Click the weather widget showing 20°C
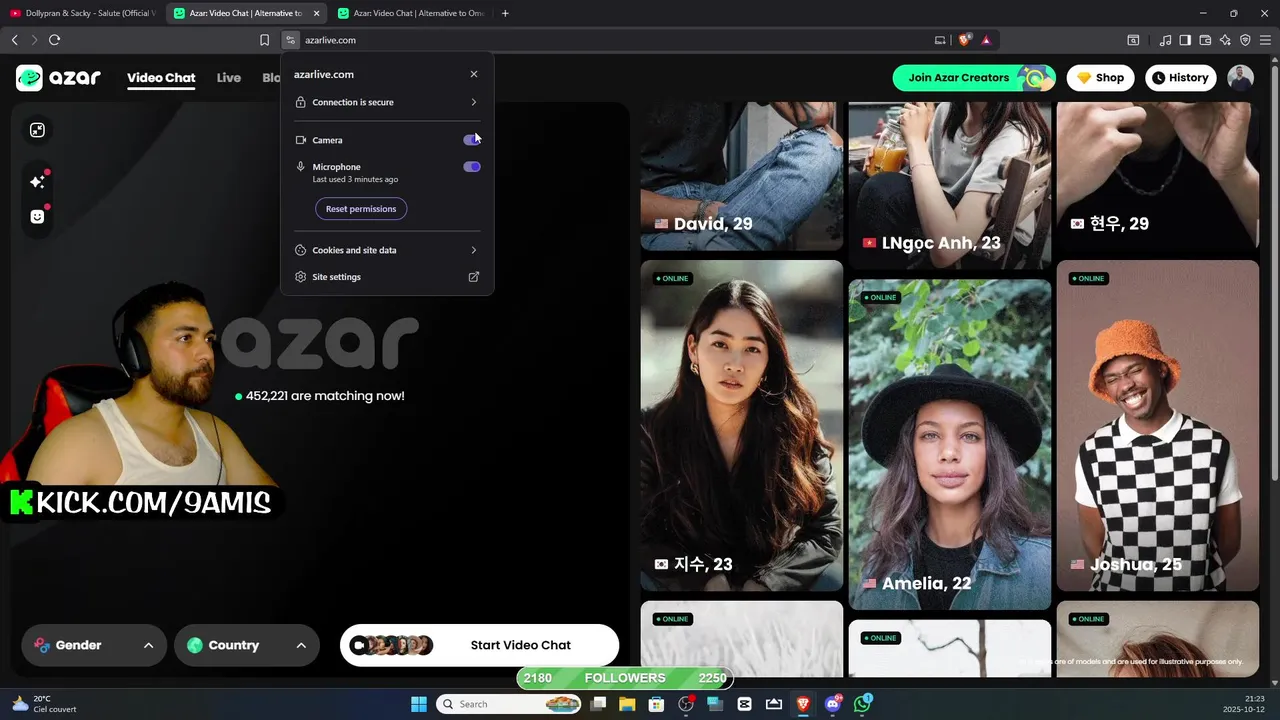The width and height of the screenshot is (1280, 720). coord(45,704)
